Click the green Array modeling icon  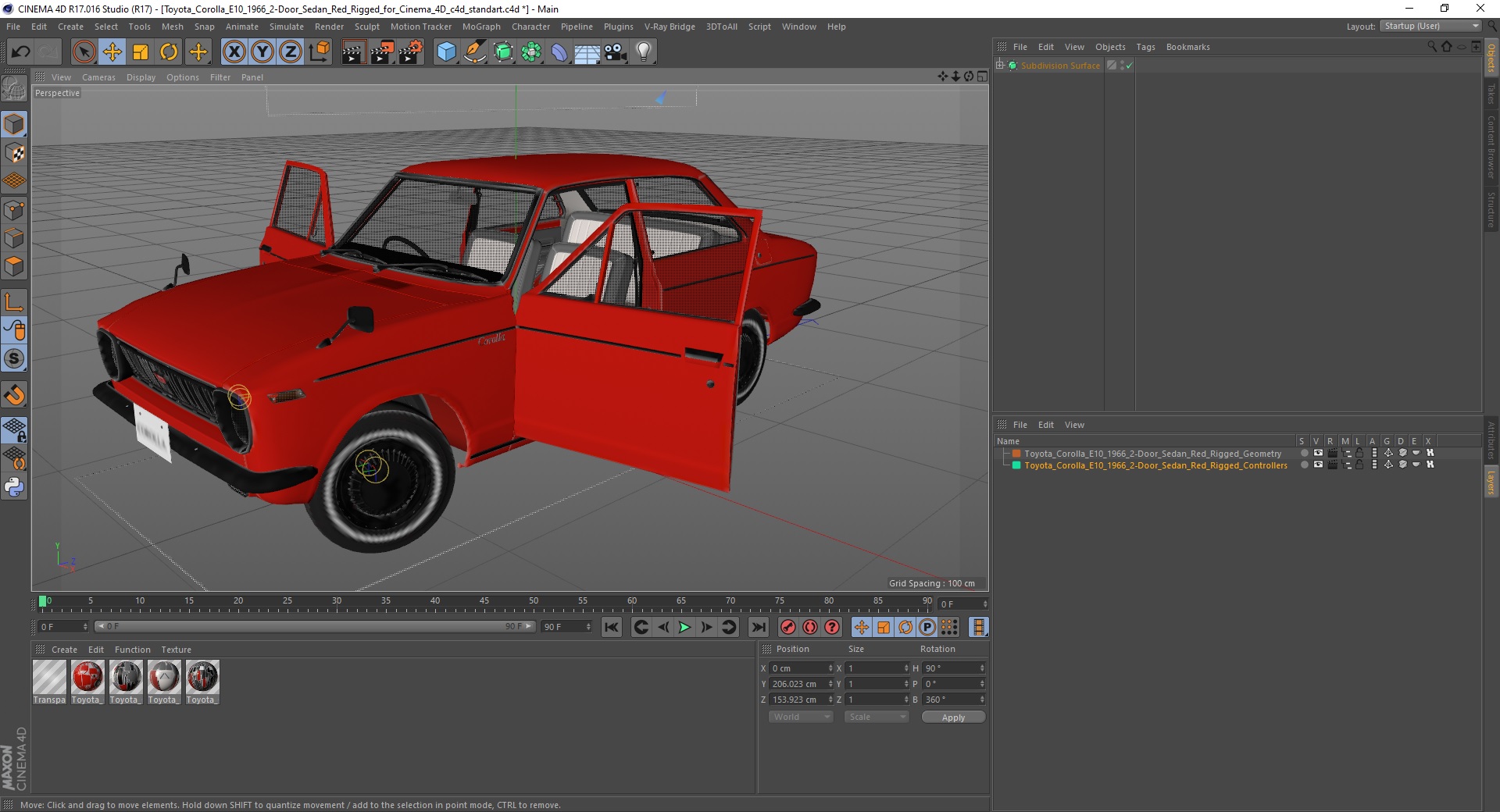pyautogui.click(x=531, y=52)
